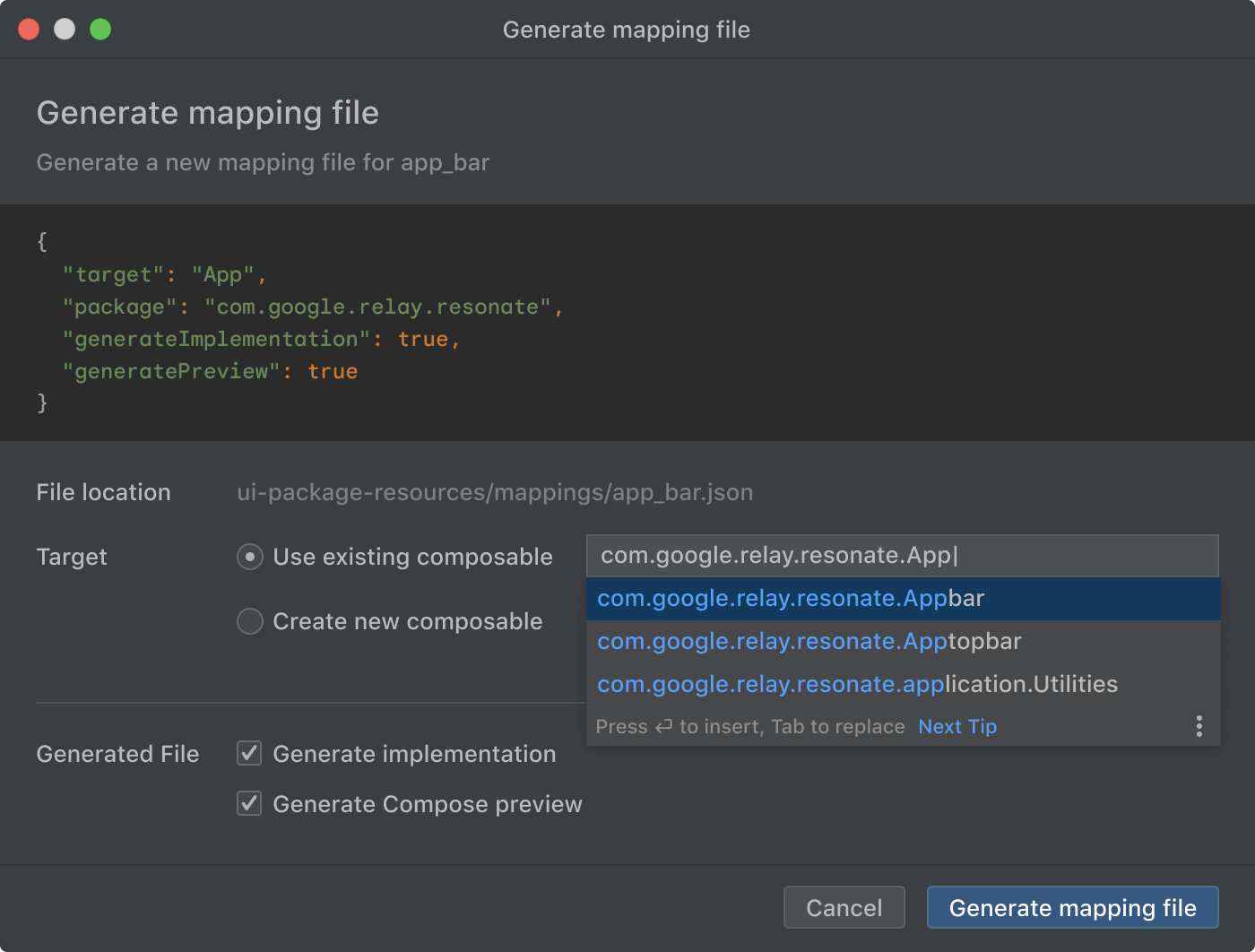Click the "target": "App" line in JSON preview
Screen dimensions: 1255x952
coord(164,274)
